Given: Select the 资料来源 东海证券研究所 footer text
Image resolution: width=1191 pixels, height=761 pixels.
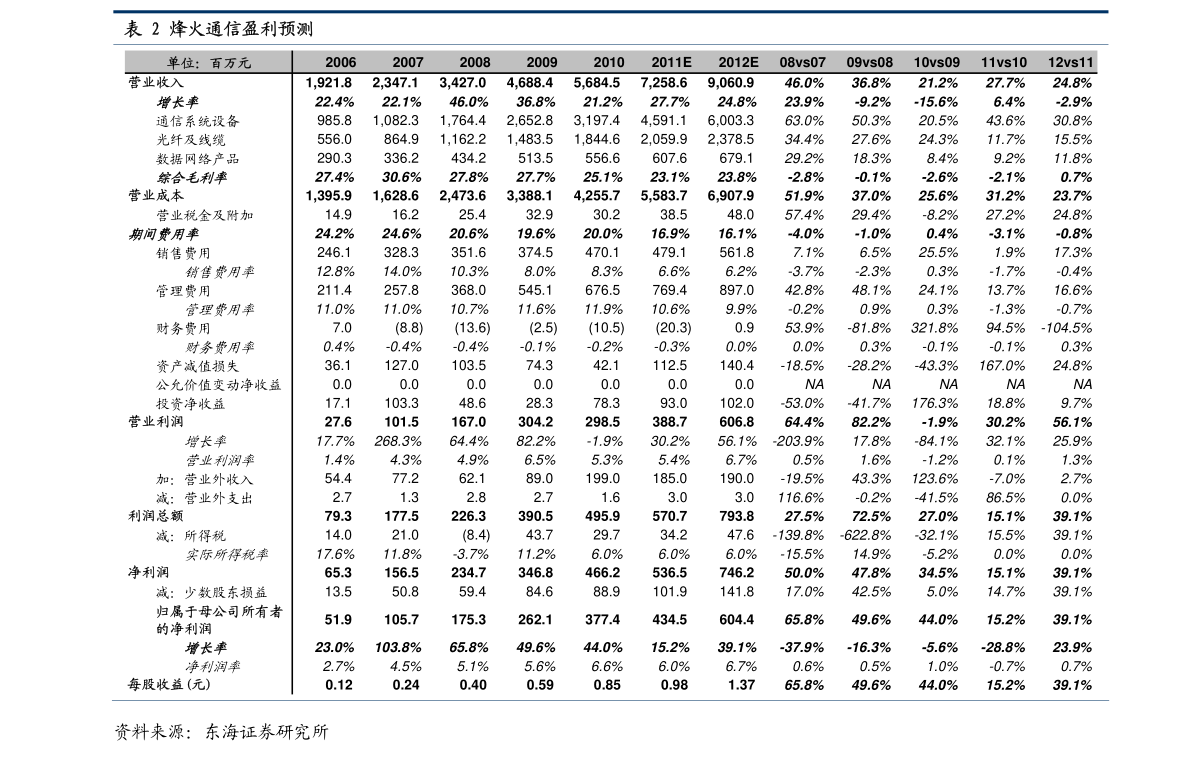Looking at the screenshot, I should click(x=221, y=732).
